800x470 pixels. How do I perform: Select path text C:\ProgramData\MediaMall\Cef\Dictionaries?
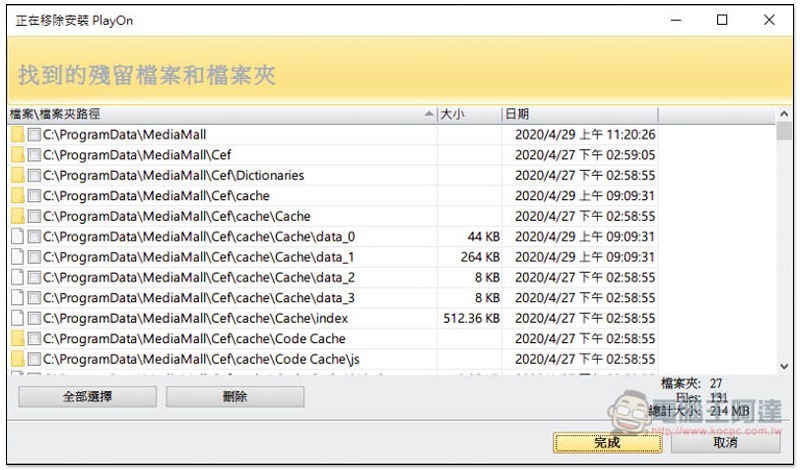click(173, 176)
